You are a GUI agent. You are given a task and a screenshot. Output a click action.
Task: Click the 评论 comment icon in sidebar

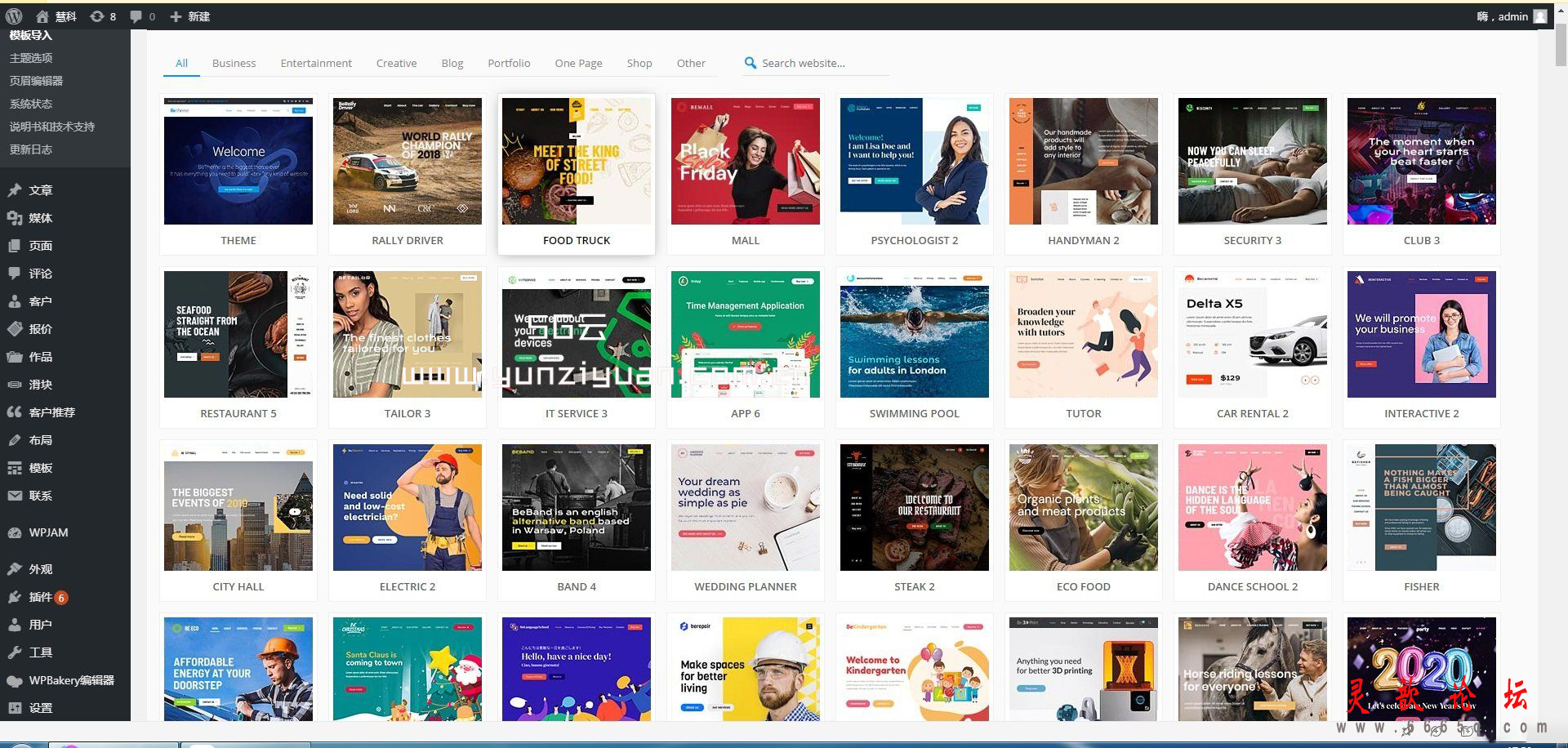(15, 274)
